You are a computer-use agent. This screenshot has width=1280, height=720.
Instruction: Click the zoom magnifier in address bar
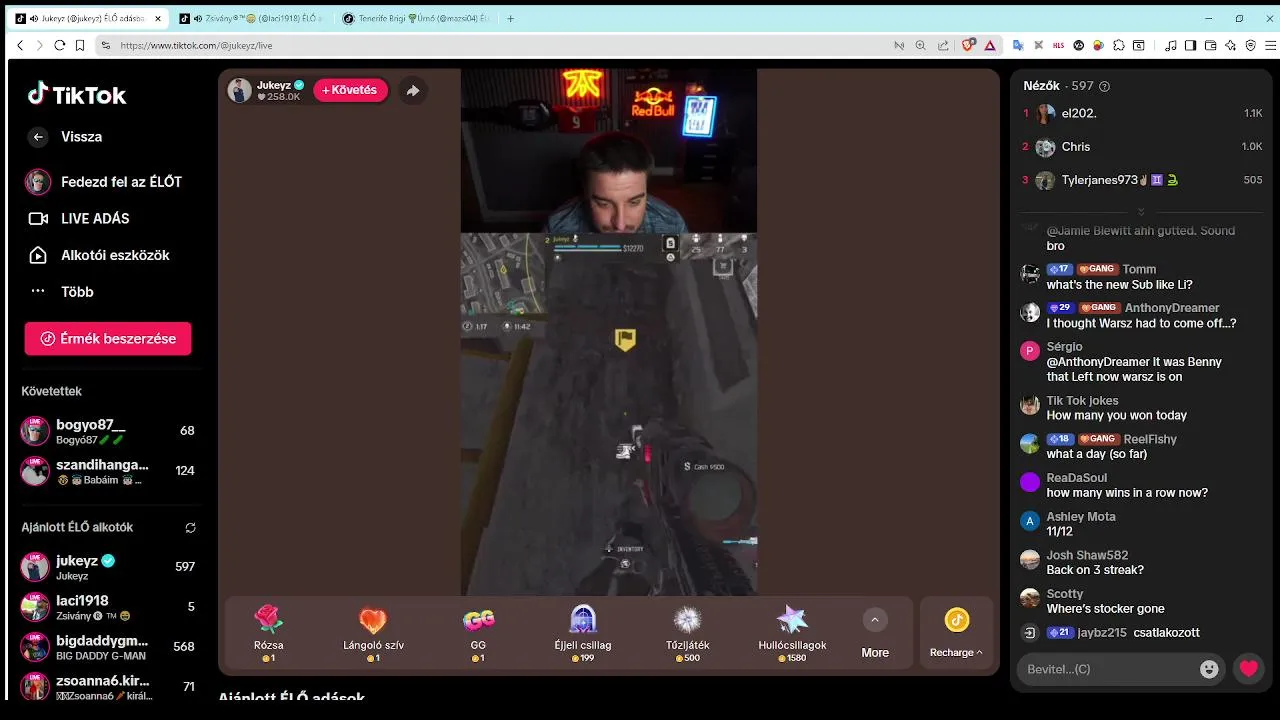[x=921, y=45]
